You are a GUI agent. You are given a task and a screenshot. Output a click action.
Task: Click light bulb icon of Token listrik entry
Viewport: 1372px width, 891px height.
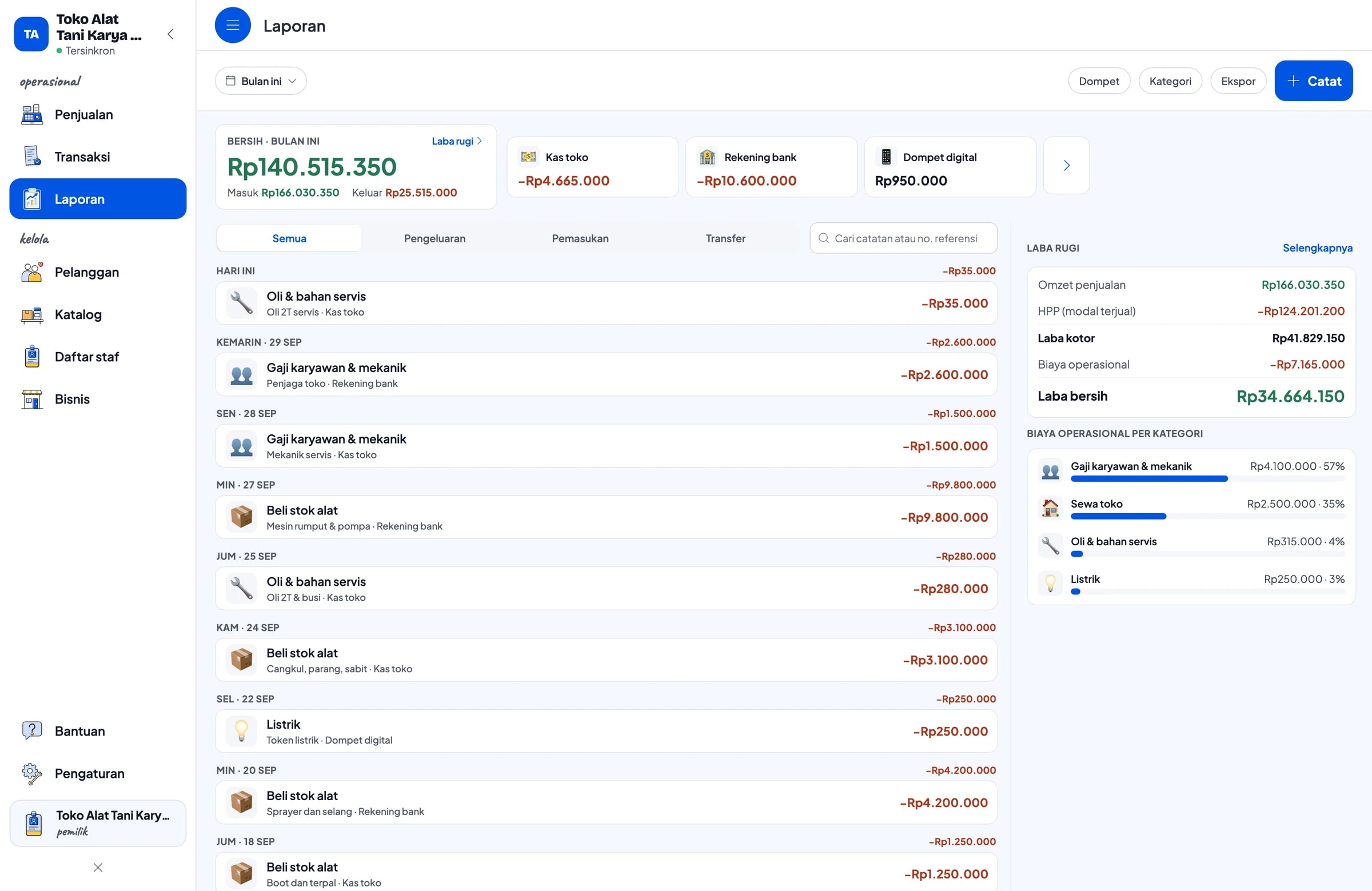pyautogui.click(x=242, y=731)
